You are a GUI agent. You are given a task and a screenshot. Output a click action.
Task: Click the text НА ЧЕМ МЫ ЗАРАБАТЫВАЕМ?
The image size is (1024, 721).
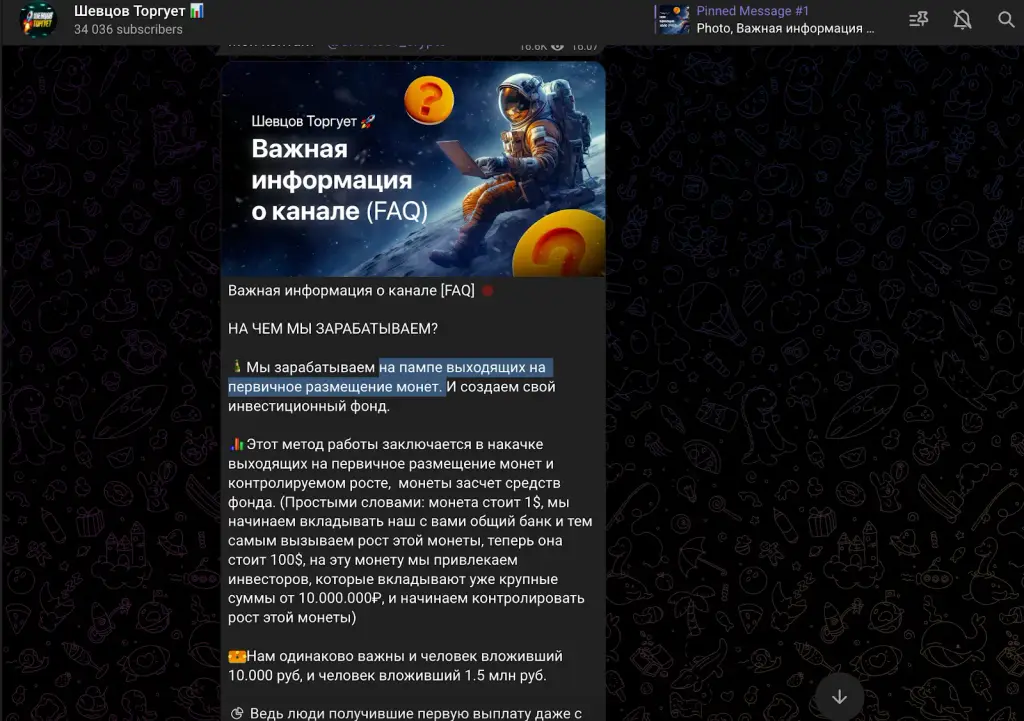[332, 328]
